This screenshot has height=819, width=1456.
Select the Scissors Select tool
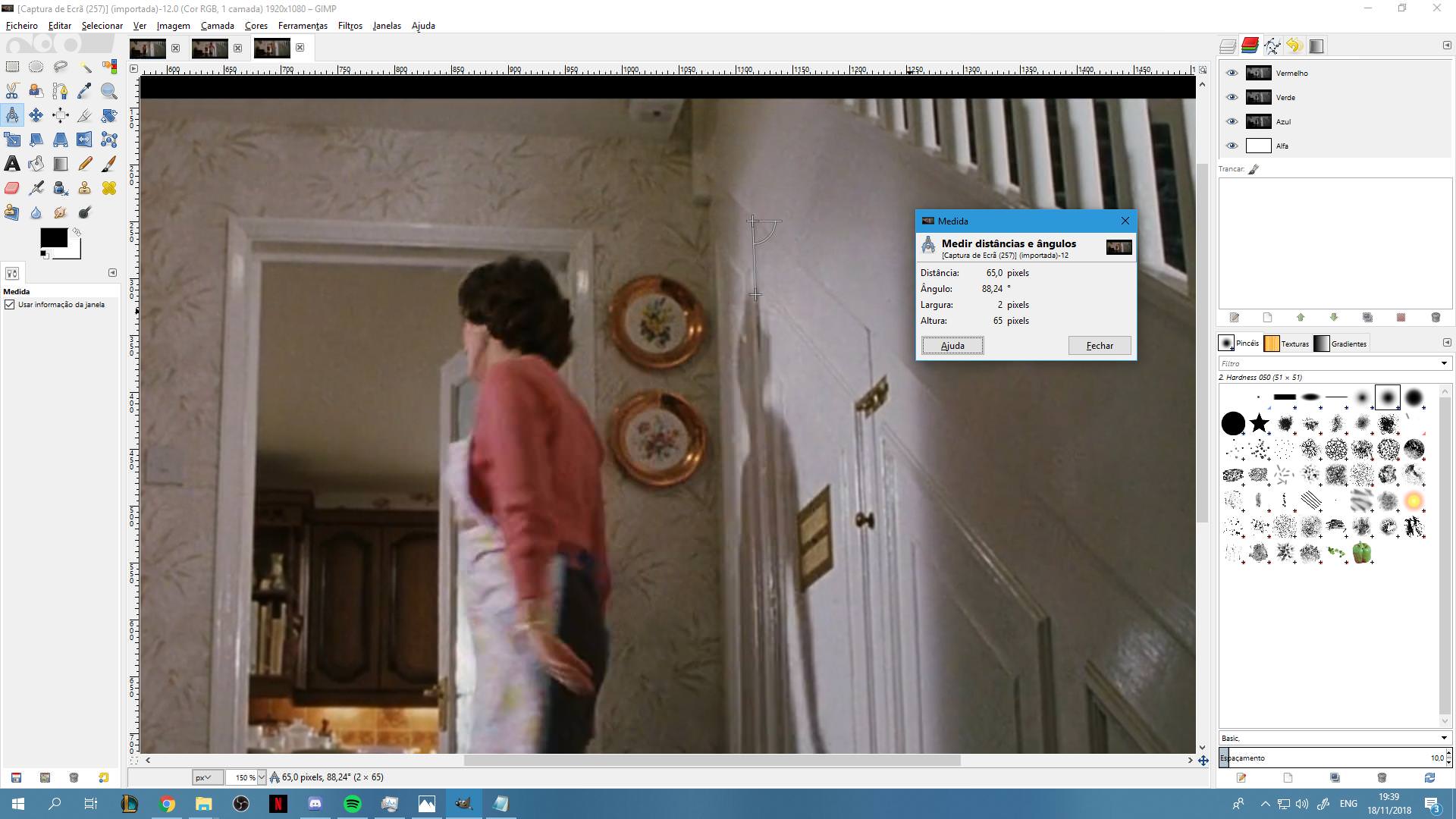tap(12, 91)
